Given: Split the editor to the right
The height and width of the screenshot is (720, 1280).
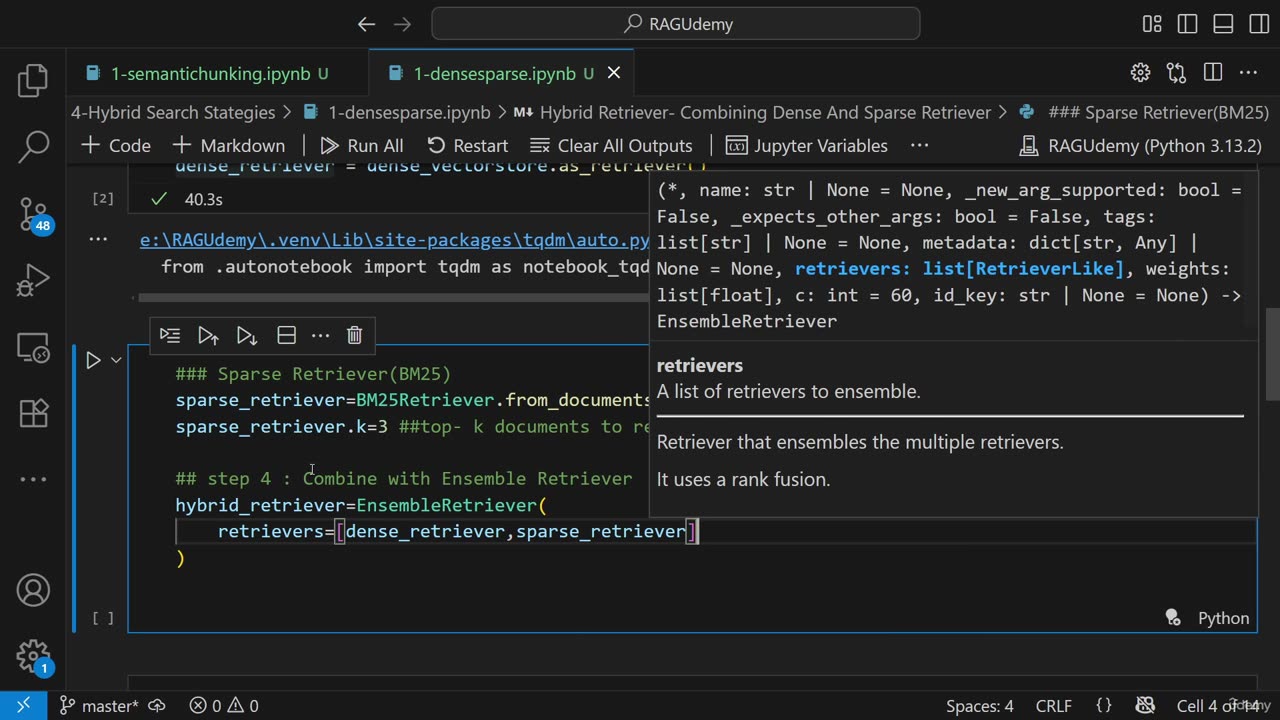Looking at the screenshot, I should 1212,73.
